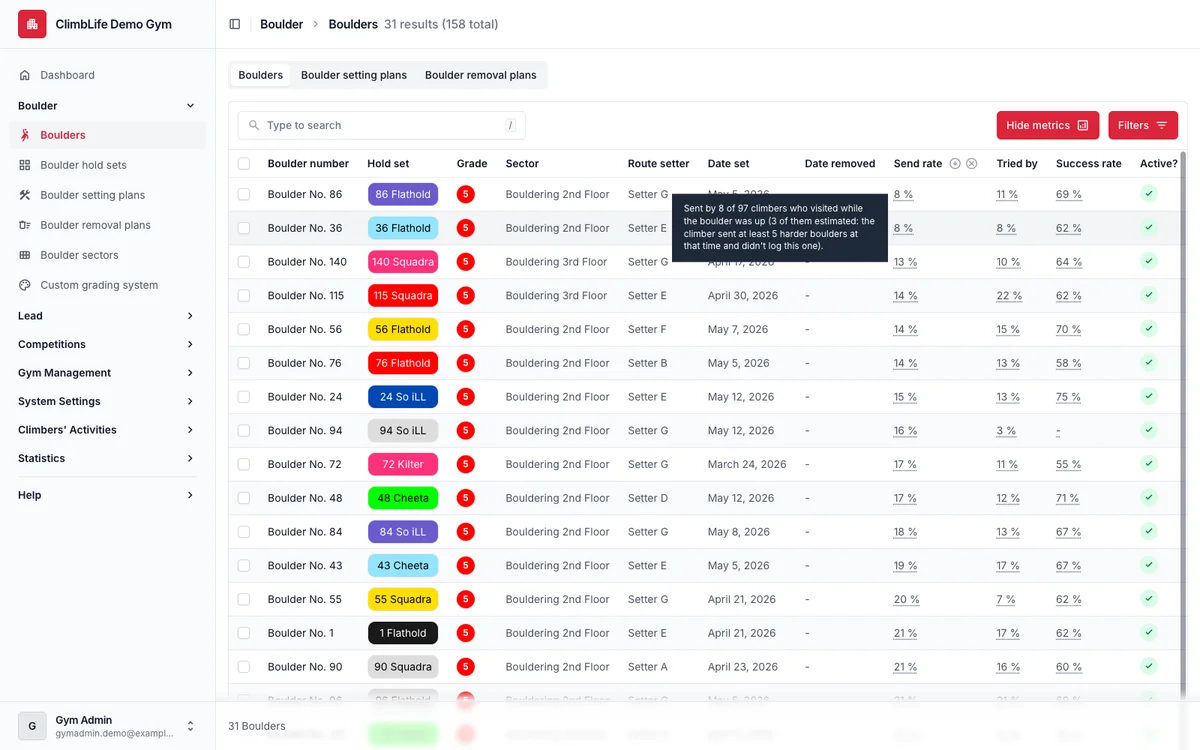Open Boulder sectors from the sidebar
1200x750 pixels.
tap(107, 255)
